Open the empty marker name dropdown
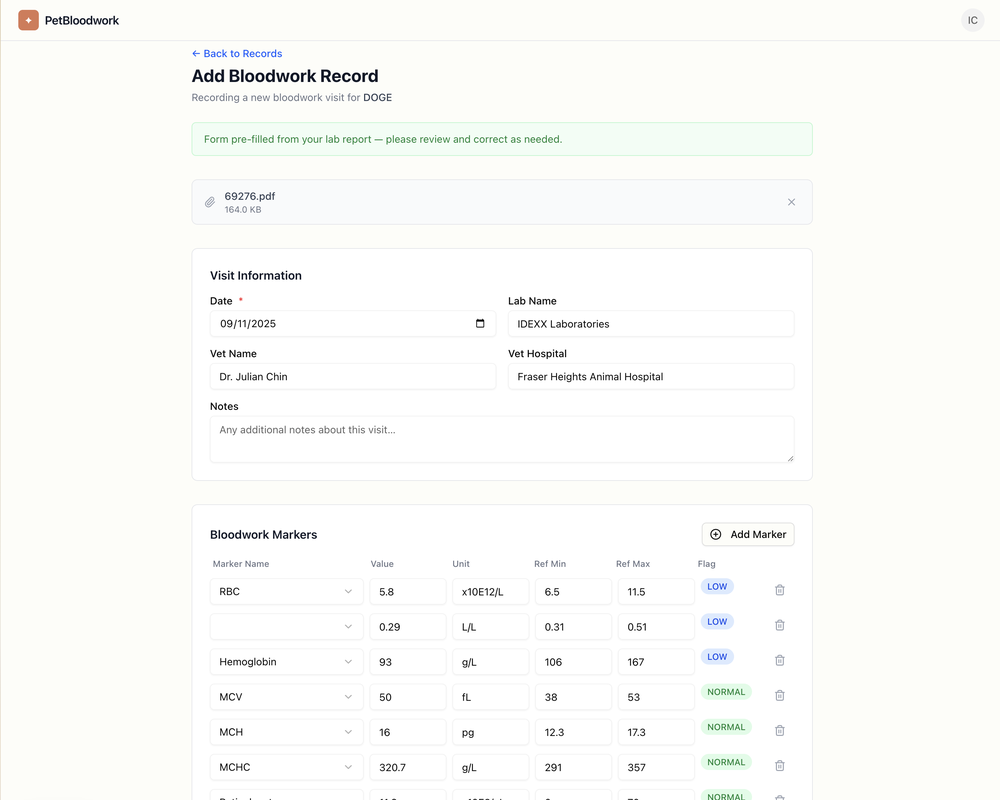Image resolution: width=1000 pixels, height=800 pixels. 286,626
